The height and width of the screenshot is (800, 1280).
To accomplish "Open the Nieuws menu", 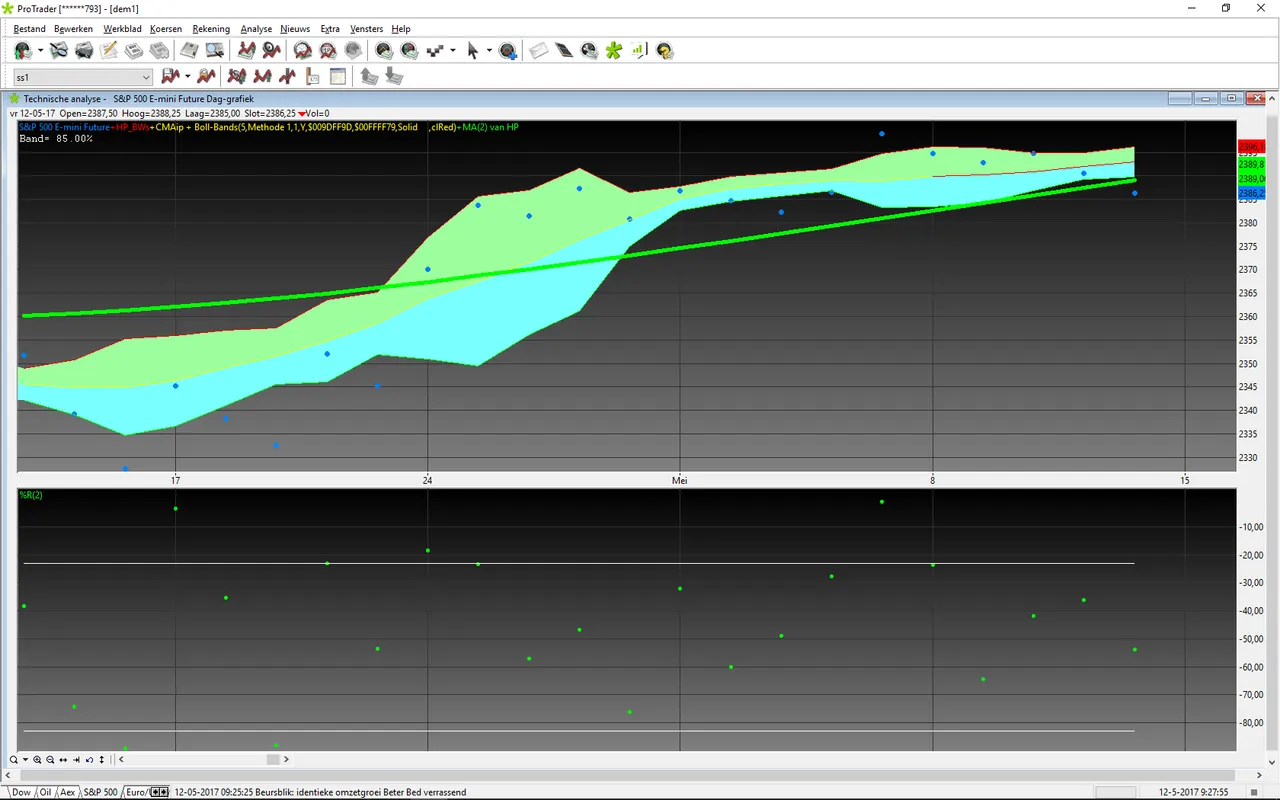I will click(295, 29).
